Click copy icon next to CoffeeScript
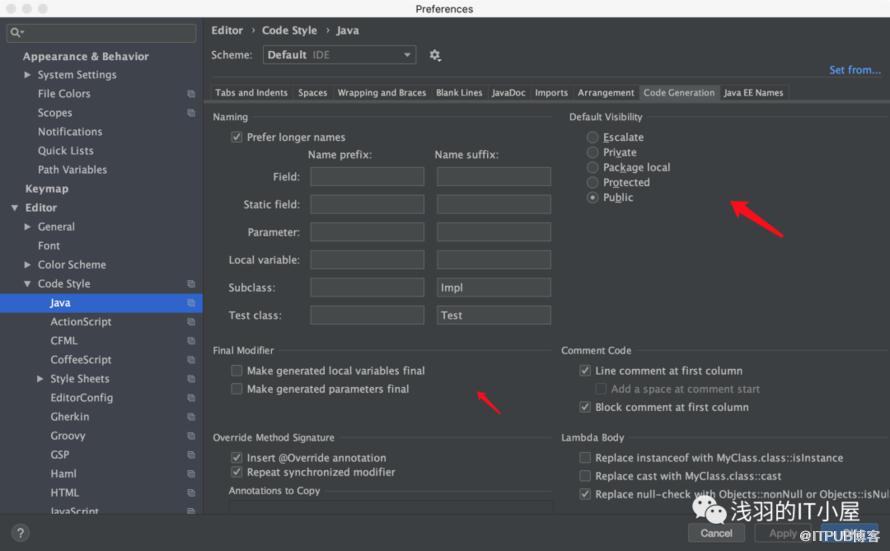Screen dimensions: 890x551 point(191,360)
